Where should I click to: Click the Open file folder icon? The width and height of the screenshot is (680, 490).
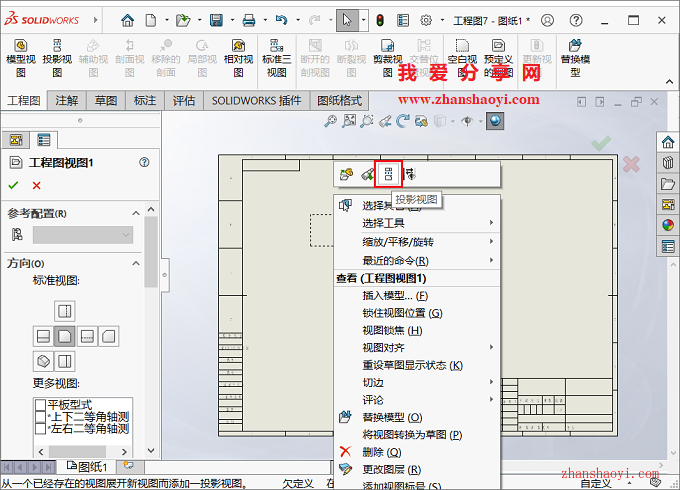click(183, 20)
